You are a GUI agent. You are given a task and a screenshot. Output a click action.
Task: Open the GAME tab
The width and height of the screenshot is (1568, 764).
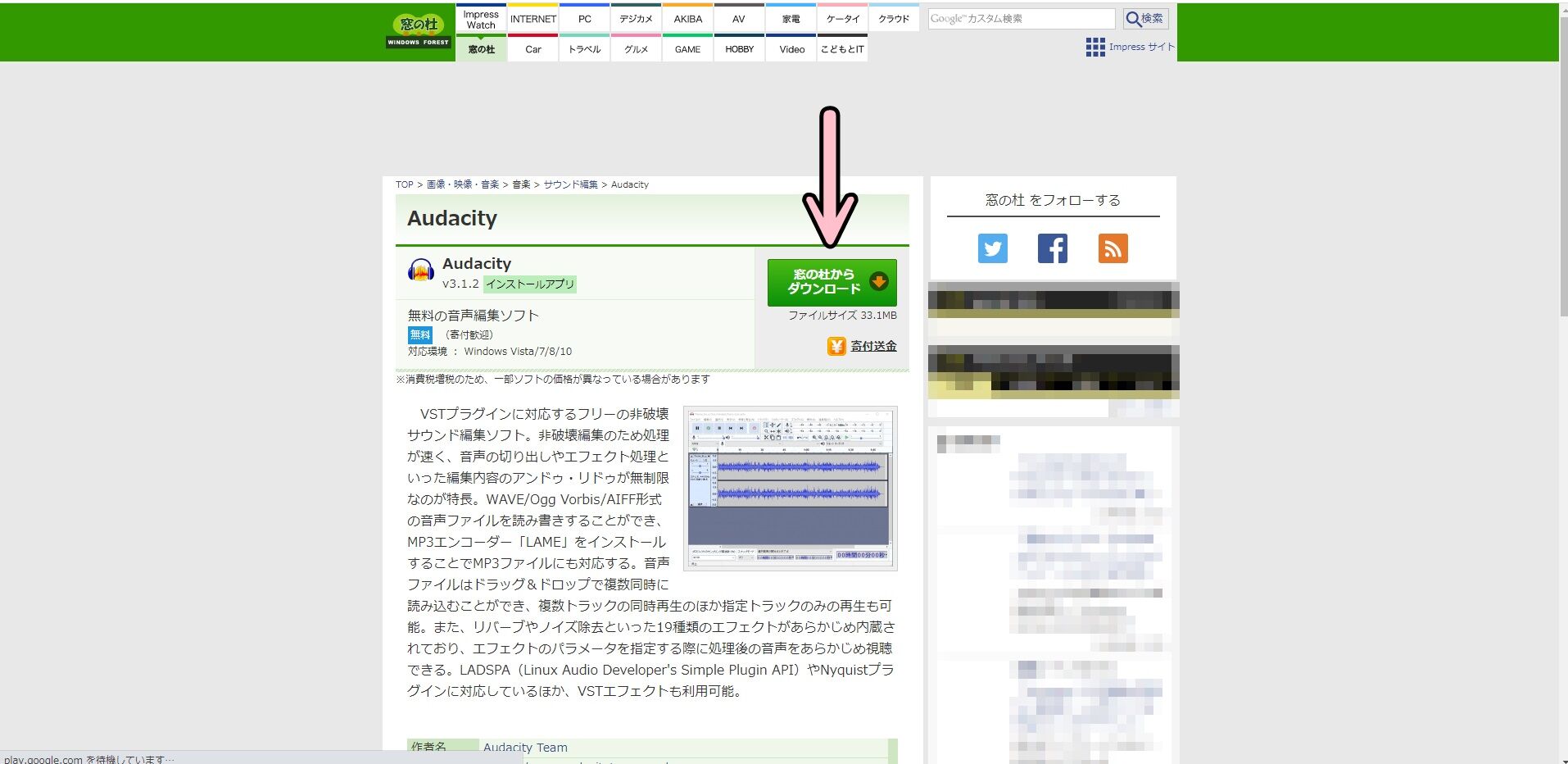pyautogui.click(x=687, y=49)
